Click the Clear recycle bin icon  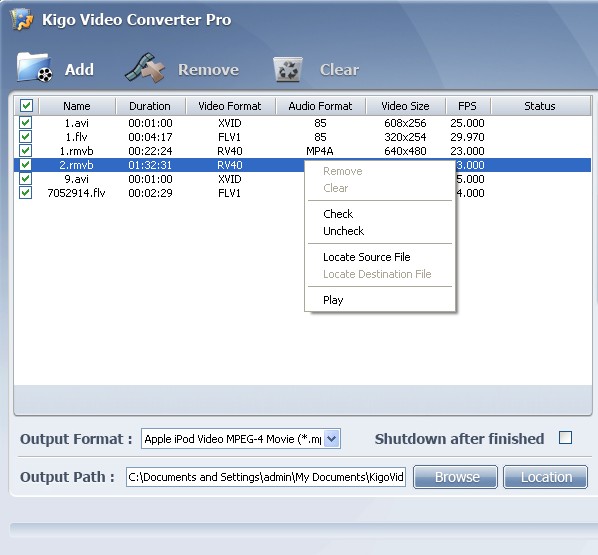pyautogui.click(x=288, y=69)
